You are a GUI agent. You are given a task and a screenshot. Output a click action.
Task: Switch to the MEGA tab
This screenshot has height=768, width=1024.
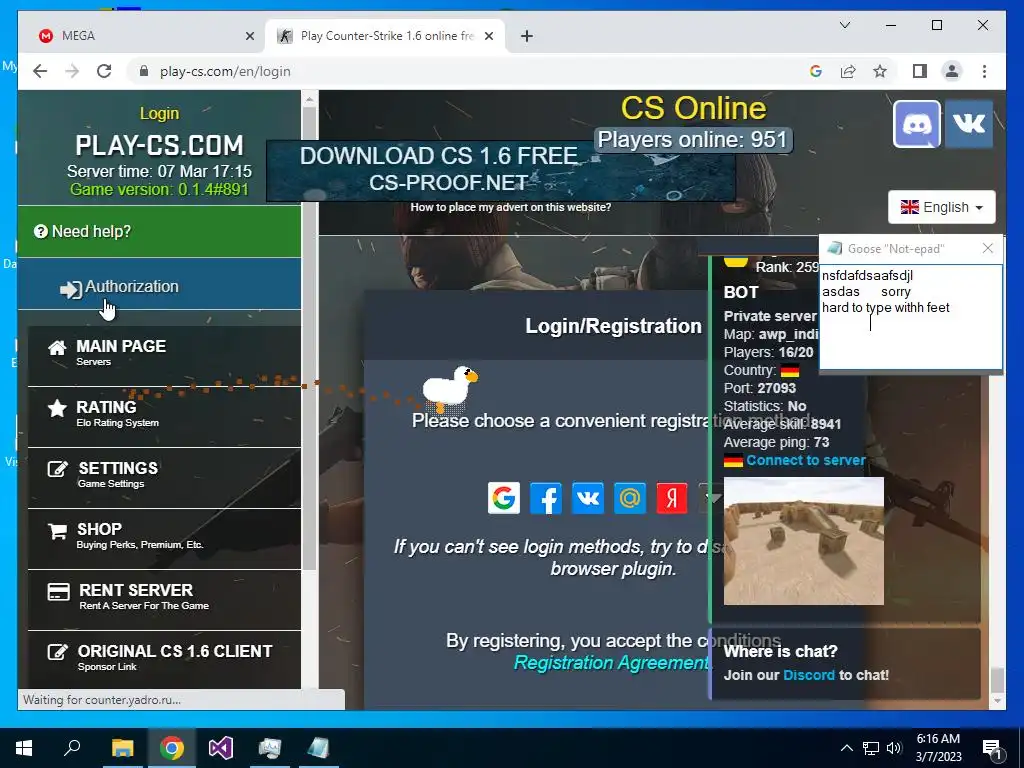tap(142, 36)
